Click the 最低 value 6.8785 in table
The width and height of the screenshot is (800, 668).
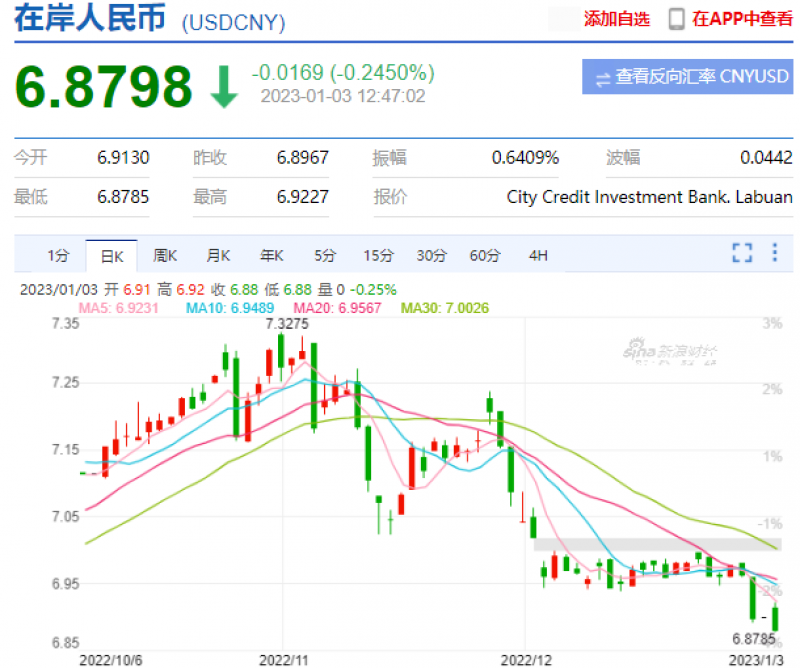pos(123,196)
